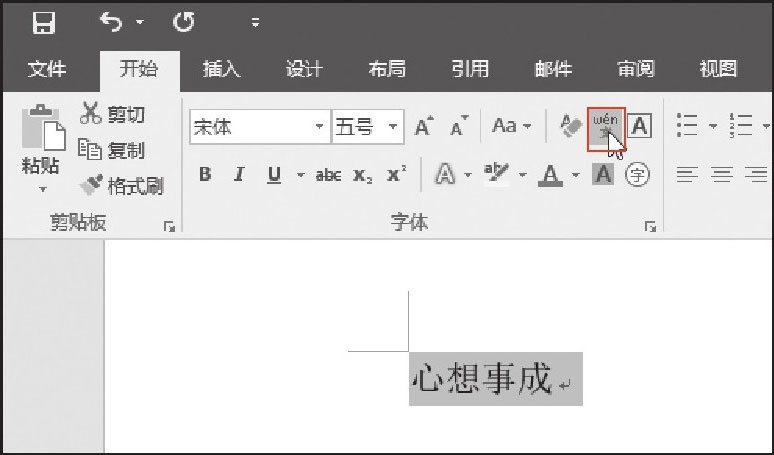Align text left
The width and height of the screenshot is (774, 455).
687,174
